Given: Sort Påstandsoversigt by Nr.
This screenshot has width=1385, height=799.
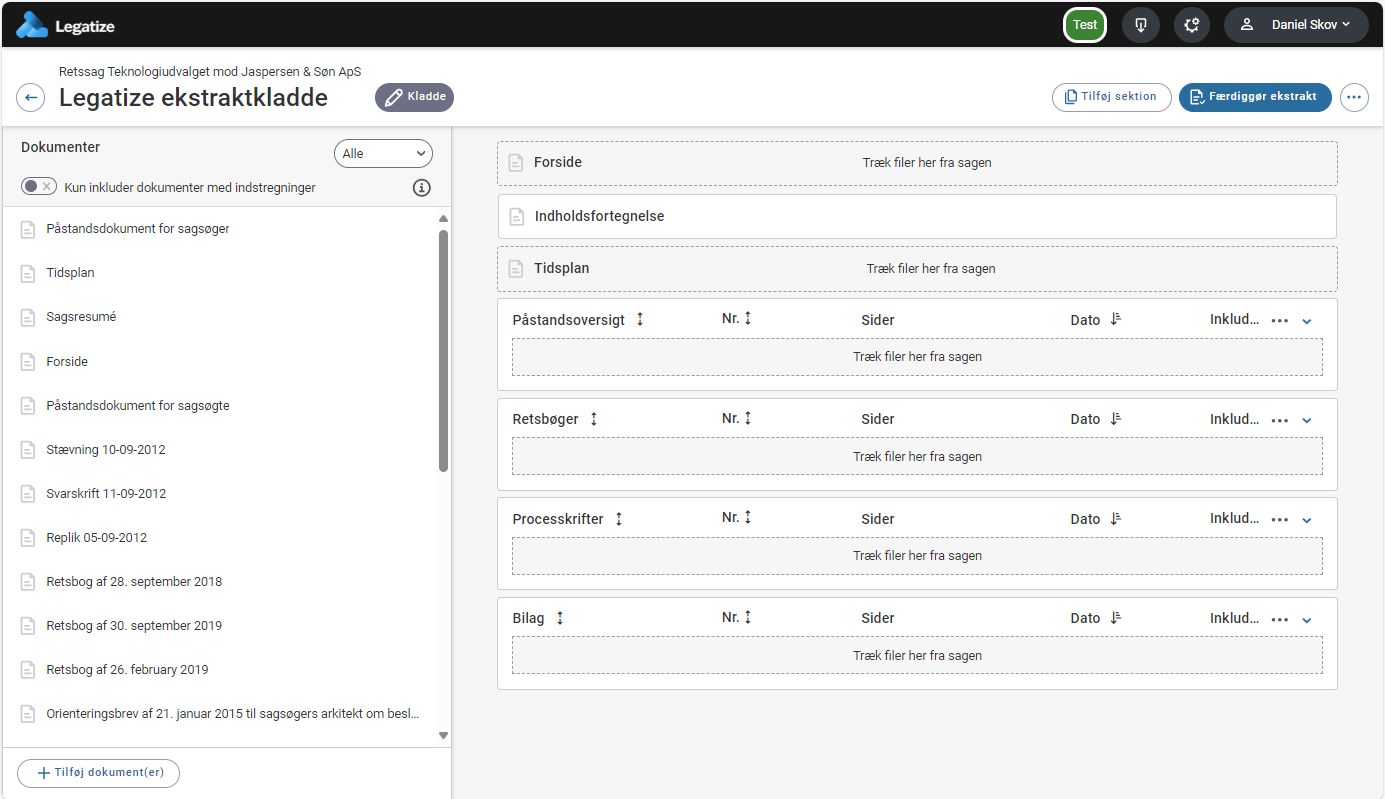Looking at the screenshot, I should point(747,318).
